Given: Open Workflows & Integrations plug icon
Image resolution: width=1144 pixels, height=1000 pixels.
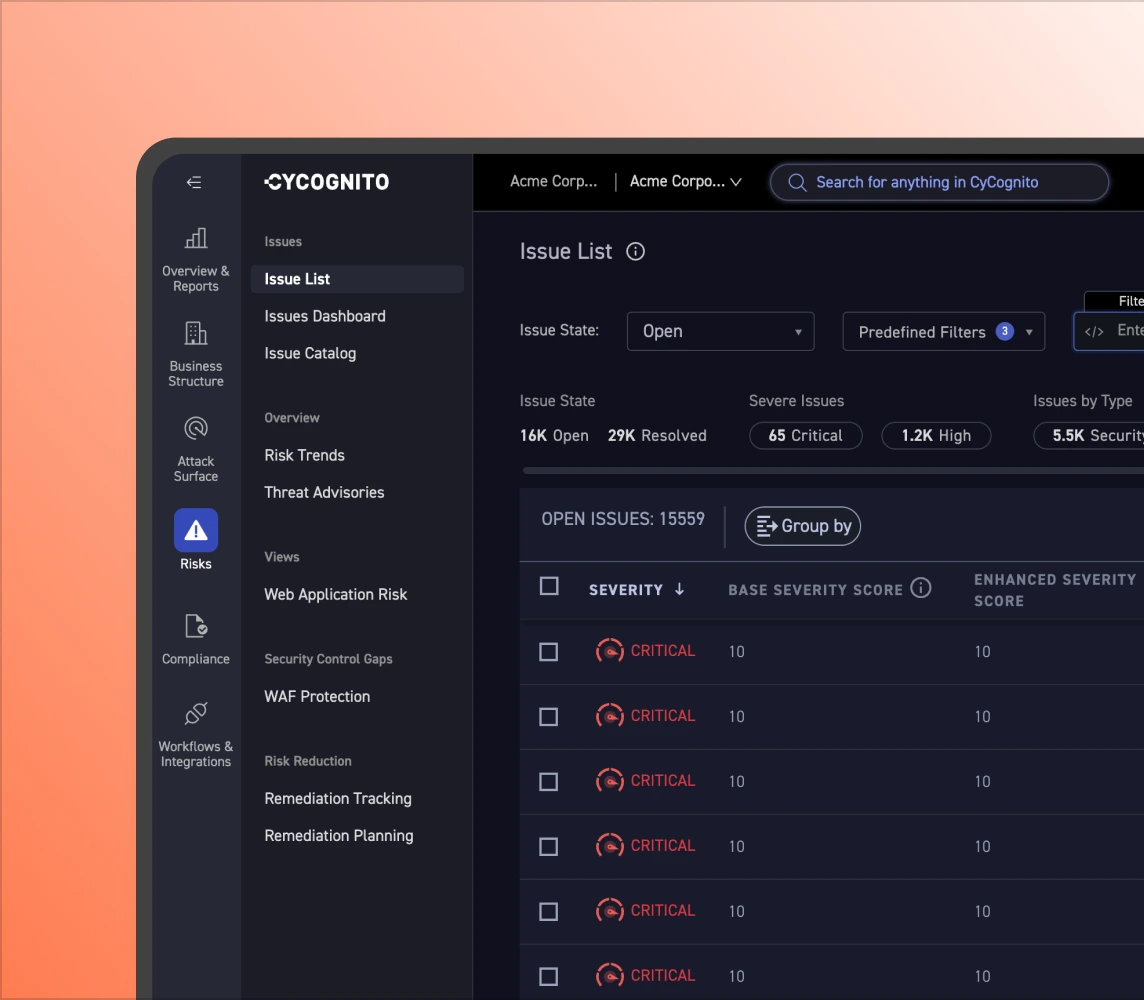Looking at the screenshot, I should coord(196,714).
